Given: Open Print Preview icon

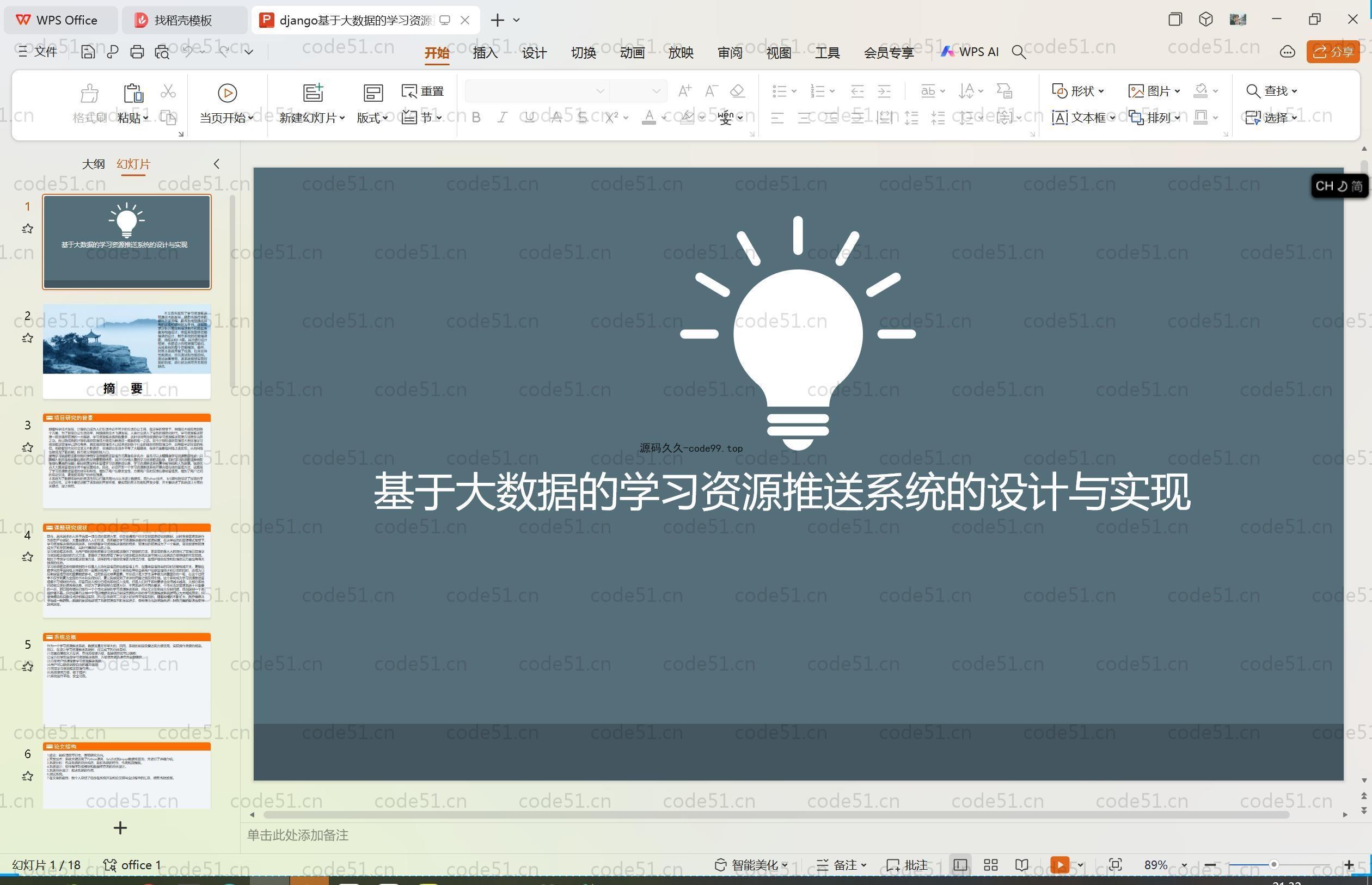Looking at the screenshot, I should [162, 52].
